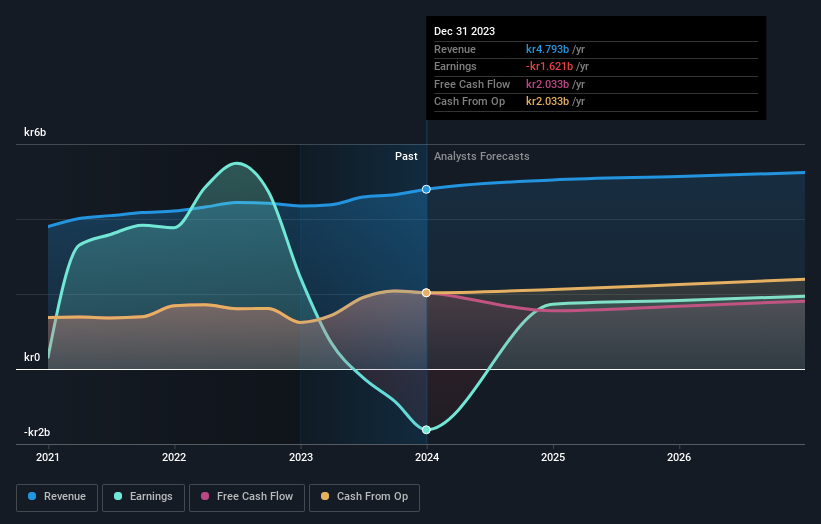Toggle the Earnings series legend button
This screenshot has height=524, width=821.
coord(143,497)
